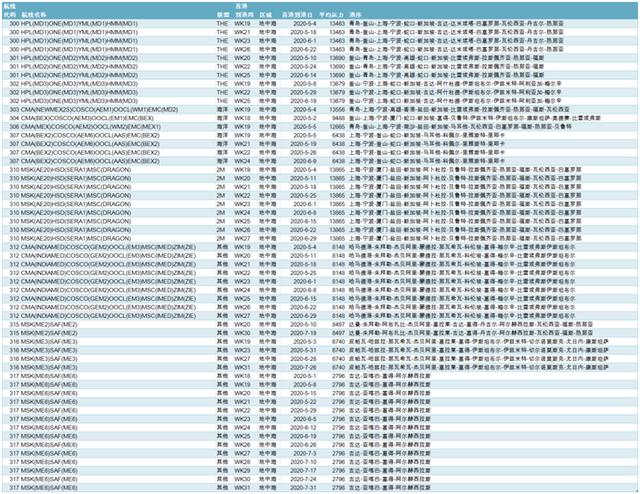The image size is (640, 494).
Task: Click week WK29 in route 317 row
Action: coord(242,470)
